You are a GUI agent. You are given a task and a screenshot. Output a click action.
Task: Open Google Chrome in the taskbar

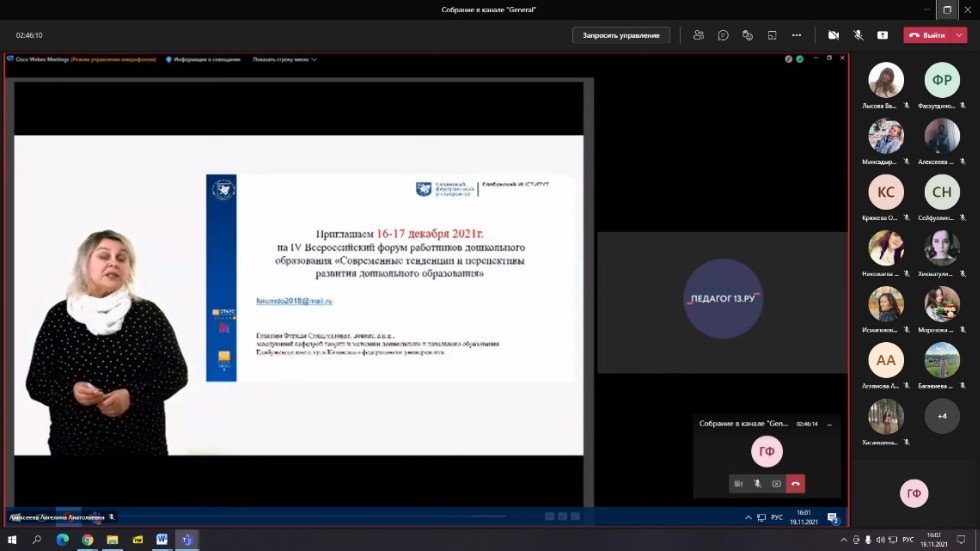pos(87,540)
